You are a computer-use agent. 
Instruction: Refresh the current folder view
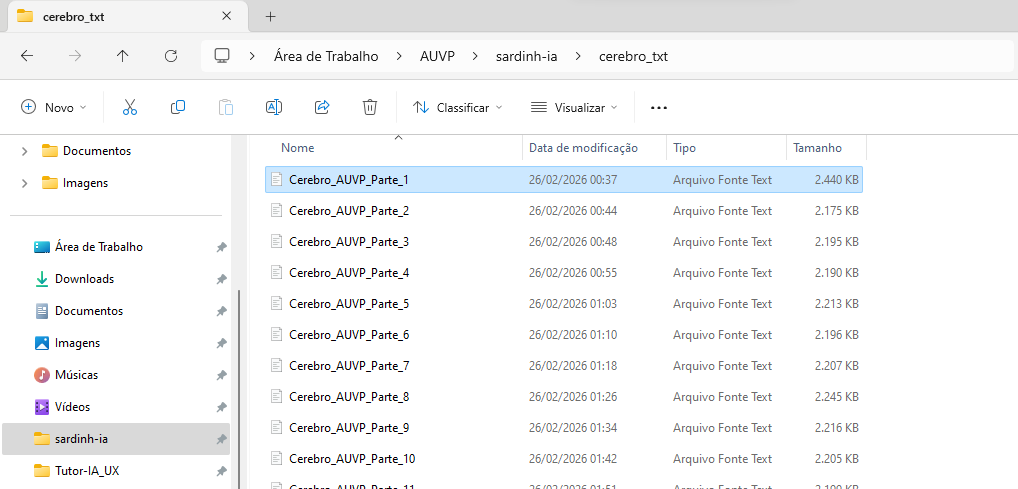tap(171, 56)
